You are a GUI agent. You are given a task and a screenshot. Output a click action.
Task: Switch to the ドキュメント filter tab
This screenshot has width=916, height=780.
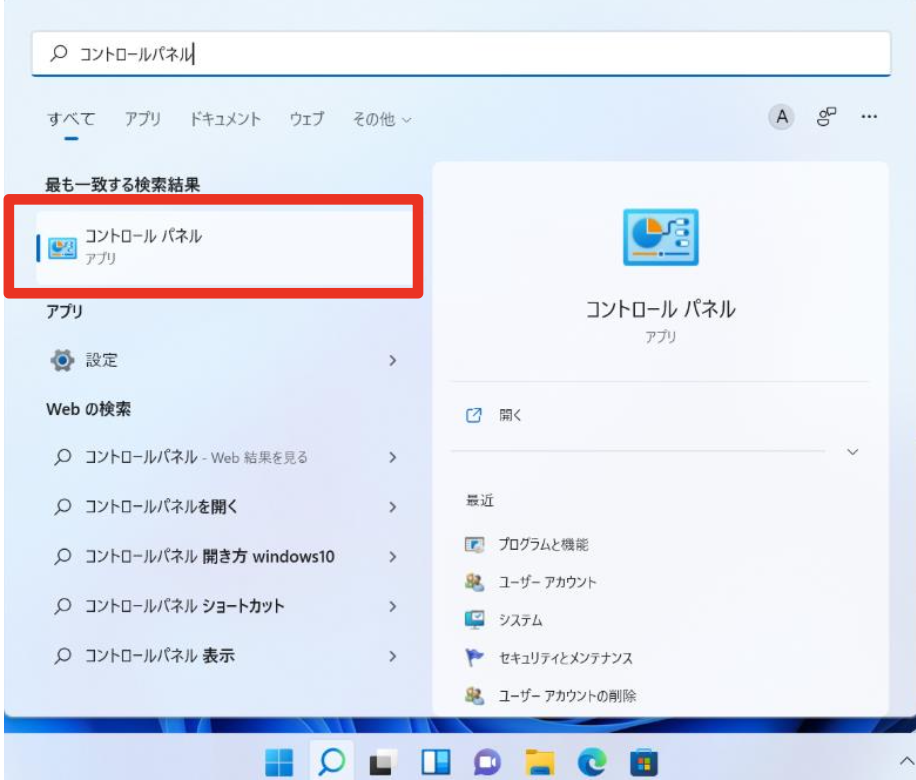pyautogui.click(x=225, y=119)
